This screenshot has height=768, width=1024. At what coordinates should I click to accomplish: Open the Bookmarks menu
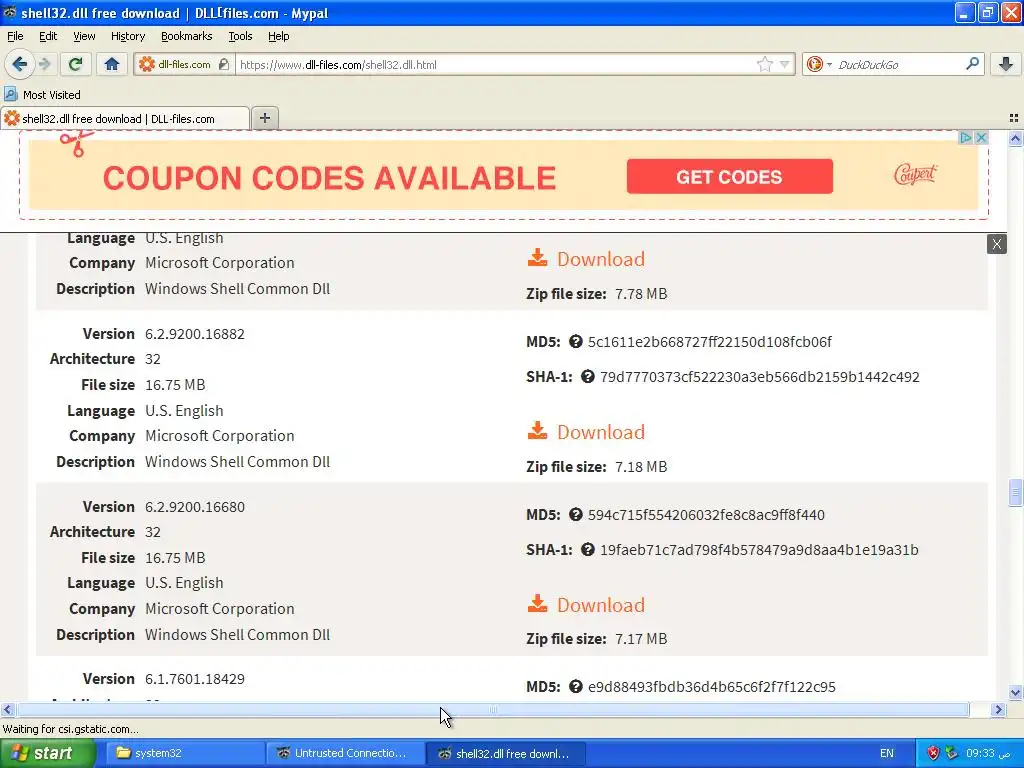(x=186, y=36)
